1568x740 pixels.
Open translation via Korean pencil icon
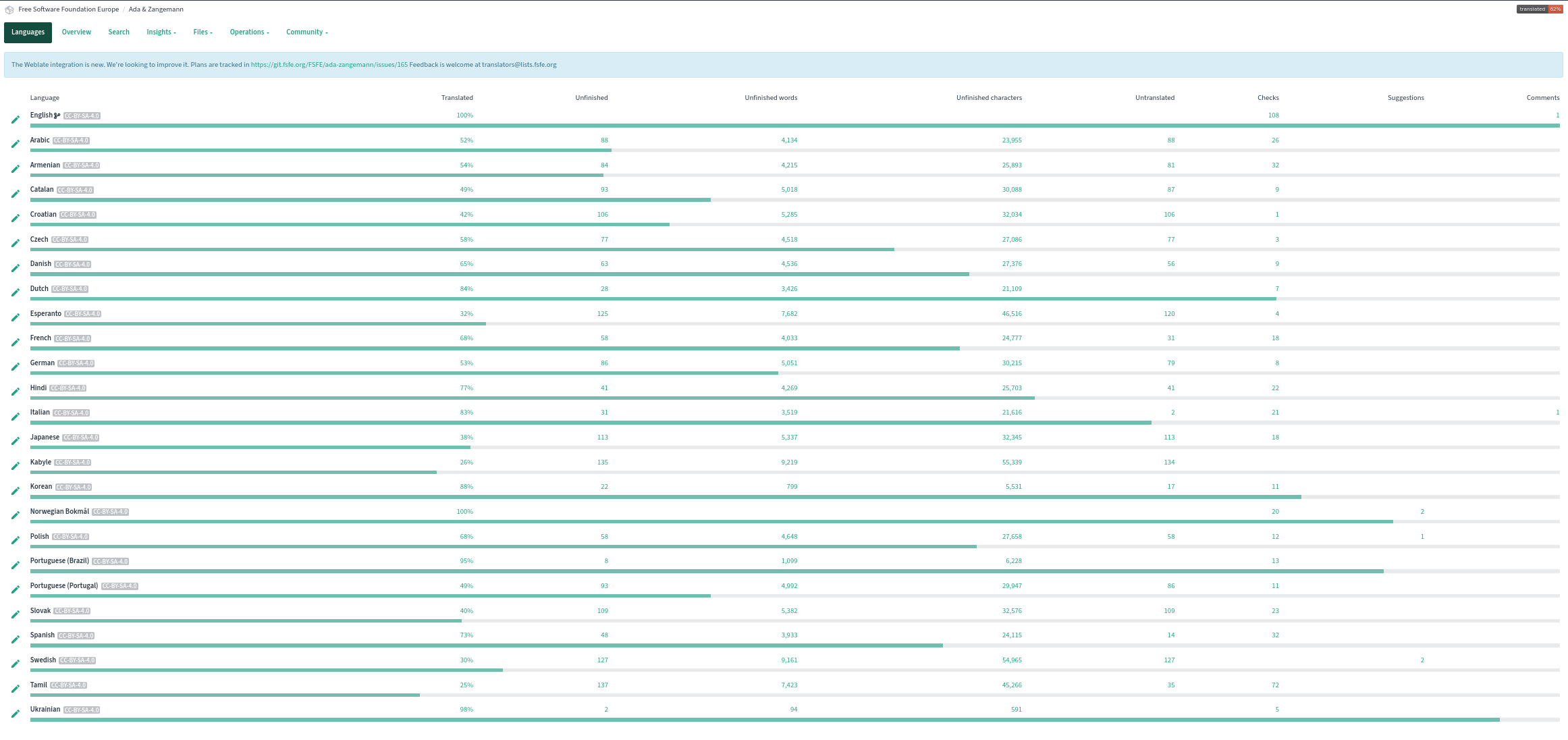16,491
